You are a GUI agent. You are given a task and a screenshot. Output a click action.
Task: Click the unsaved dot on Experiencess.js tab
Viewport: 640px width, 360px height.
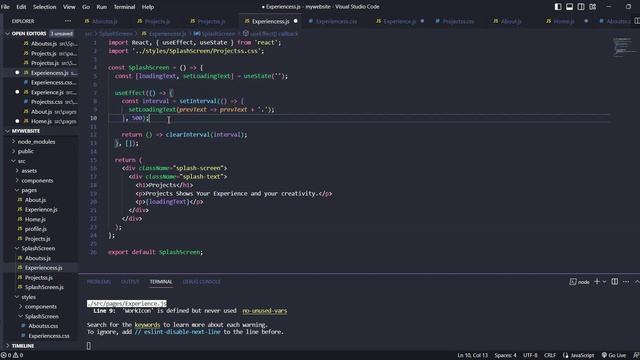click(x=296, y=21)
